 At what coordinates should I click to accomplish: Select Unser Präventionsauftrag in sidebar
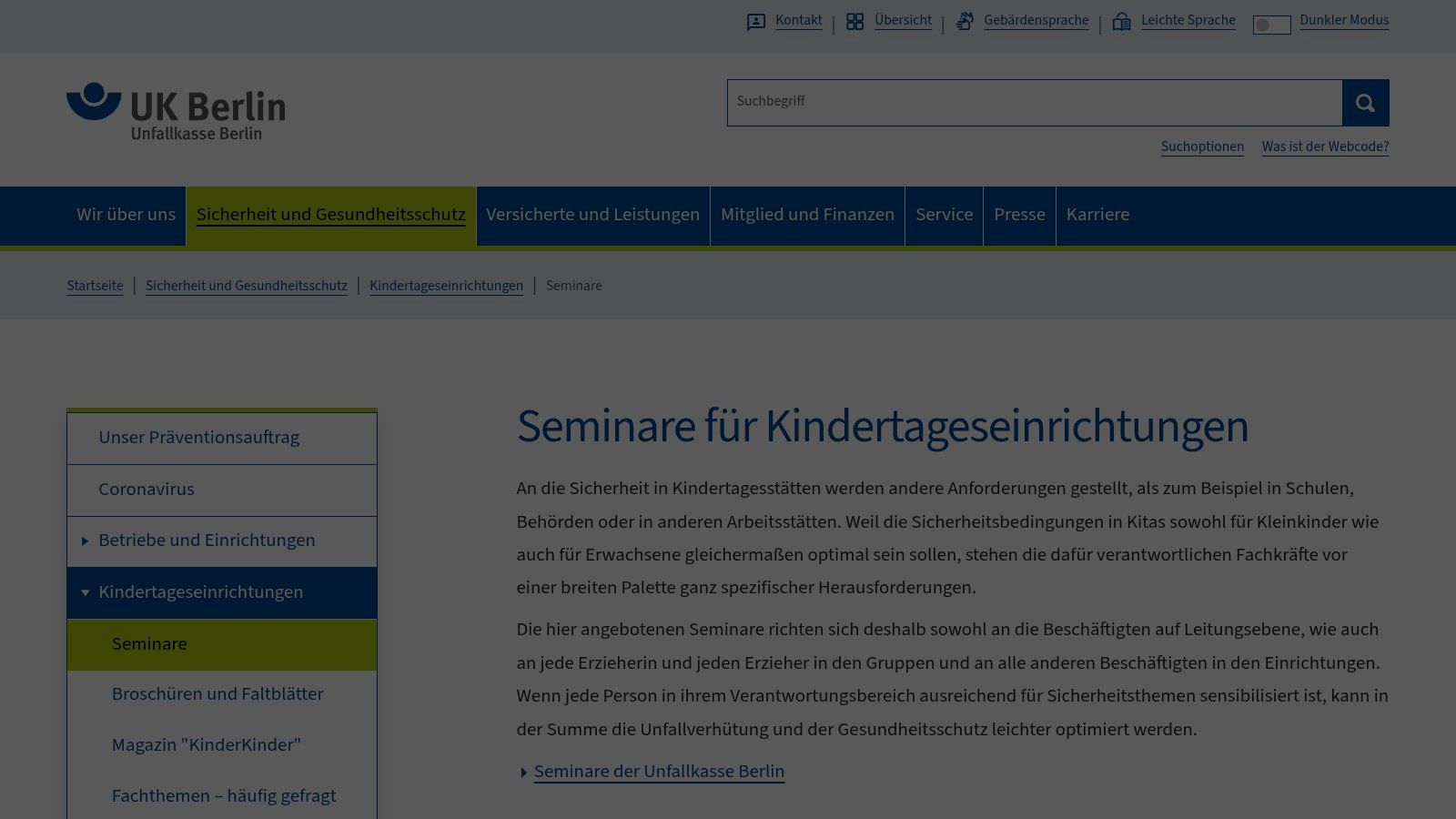(222, 439)
